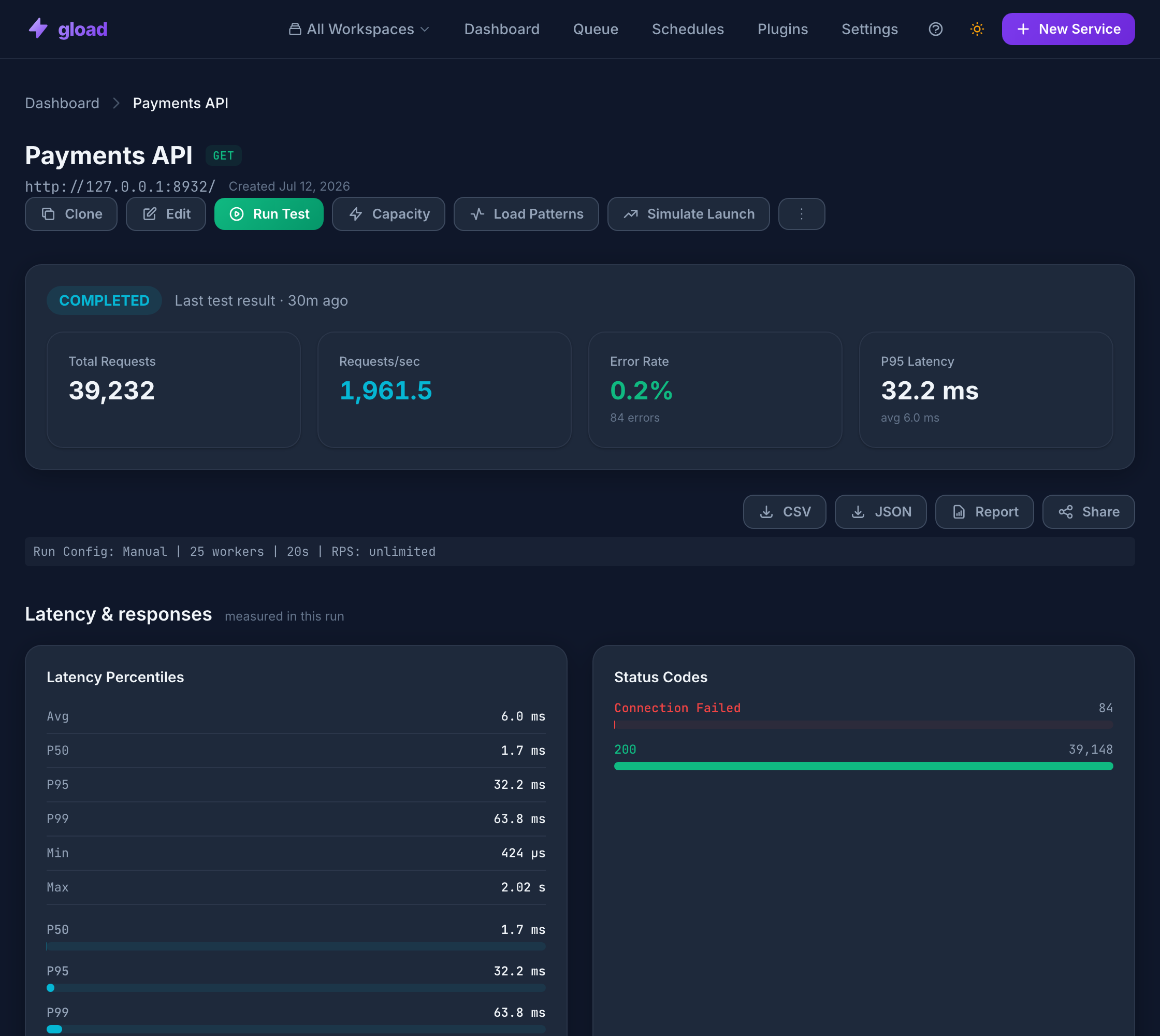Download results as CSV

click(x=785, y=512)
